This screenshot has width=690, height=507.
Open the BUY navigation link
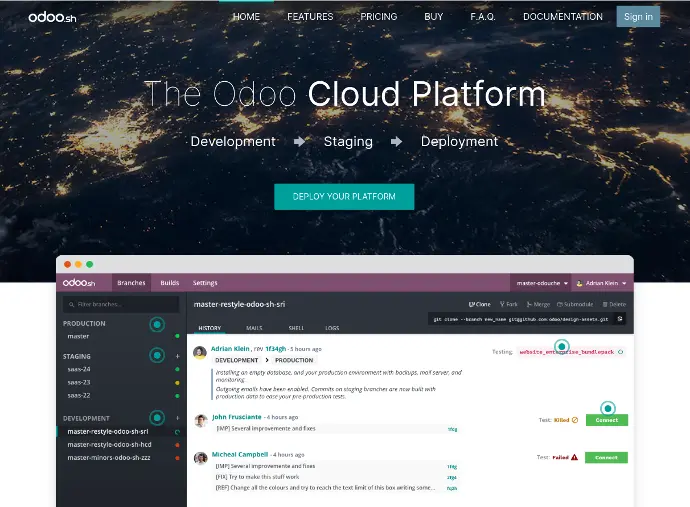(x=433, y=17)
